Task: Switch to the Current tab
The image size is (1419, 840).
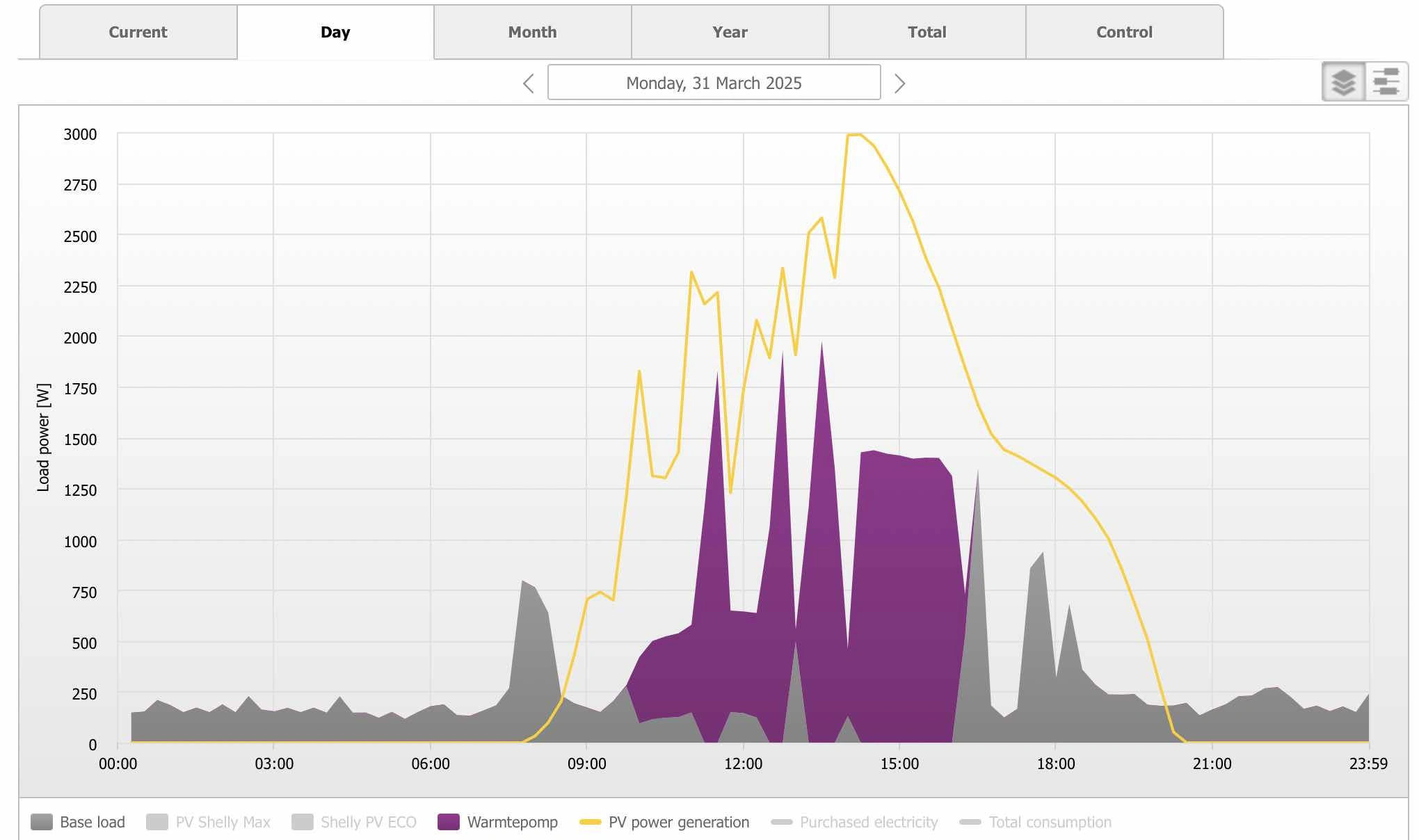Action: click(x=138, y=32)
